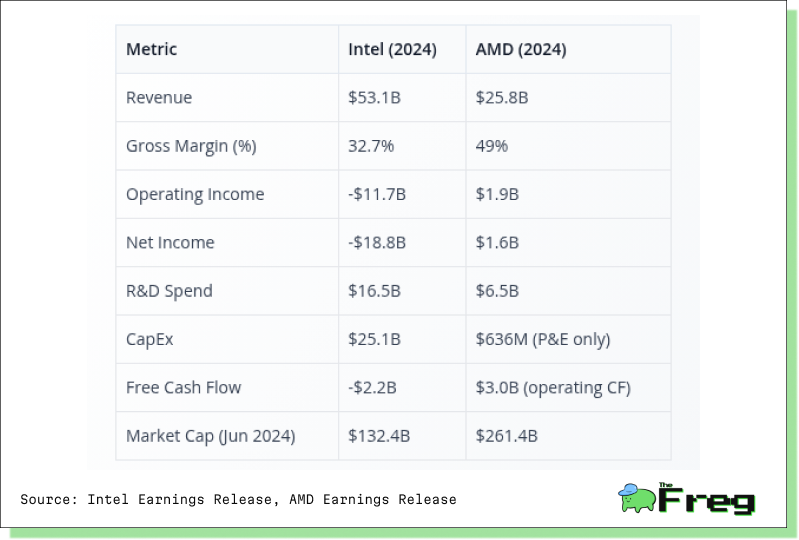Select the Operating Income row label
The width and height of the screenshot is (799, 540).
coord(195,195)
